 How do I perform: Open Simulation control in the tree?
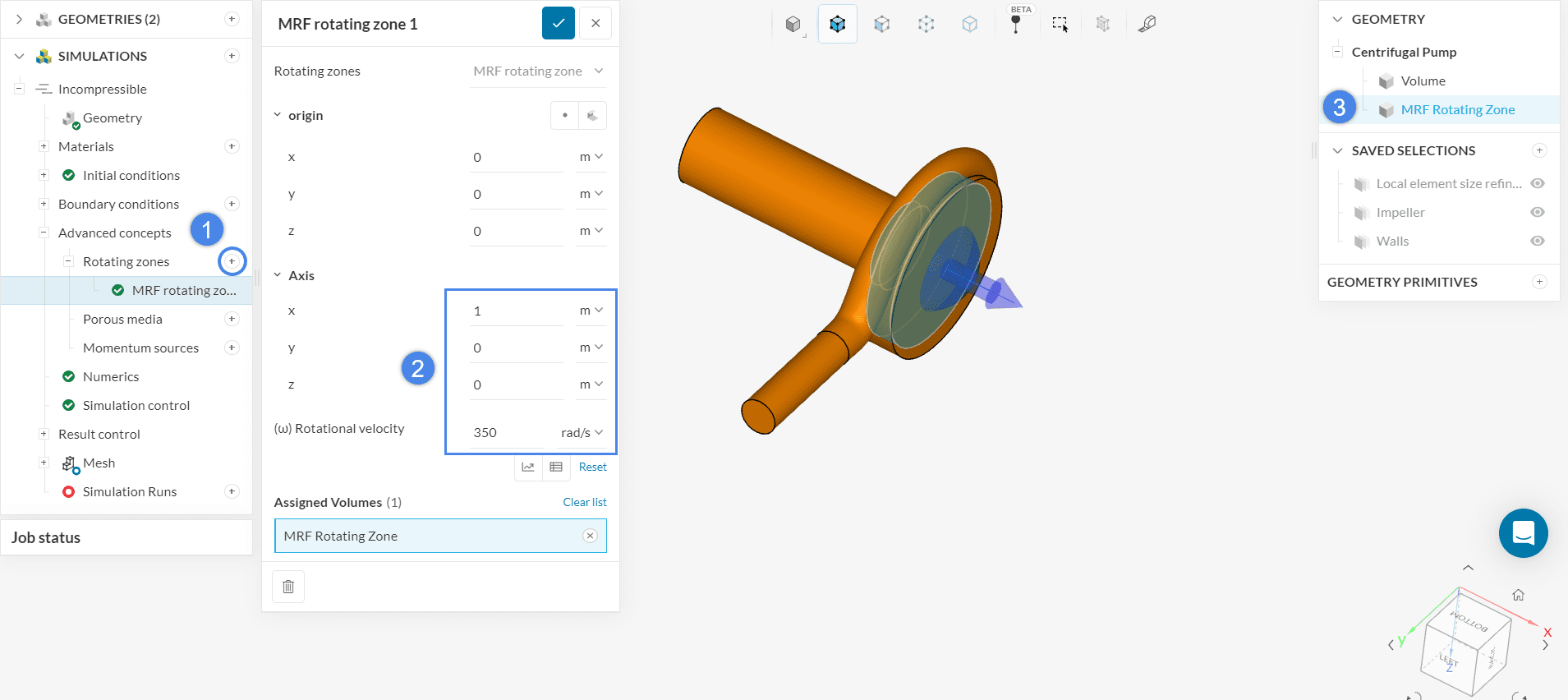pos(136,405)
